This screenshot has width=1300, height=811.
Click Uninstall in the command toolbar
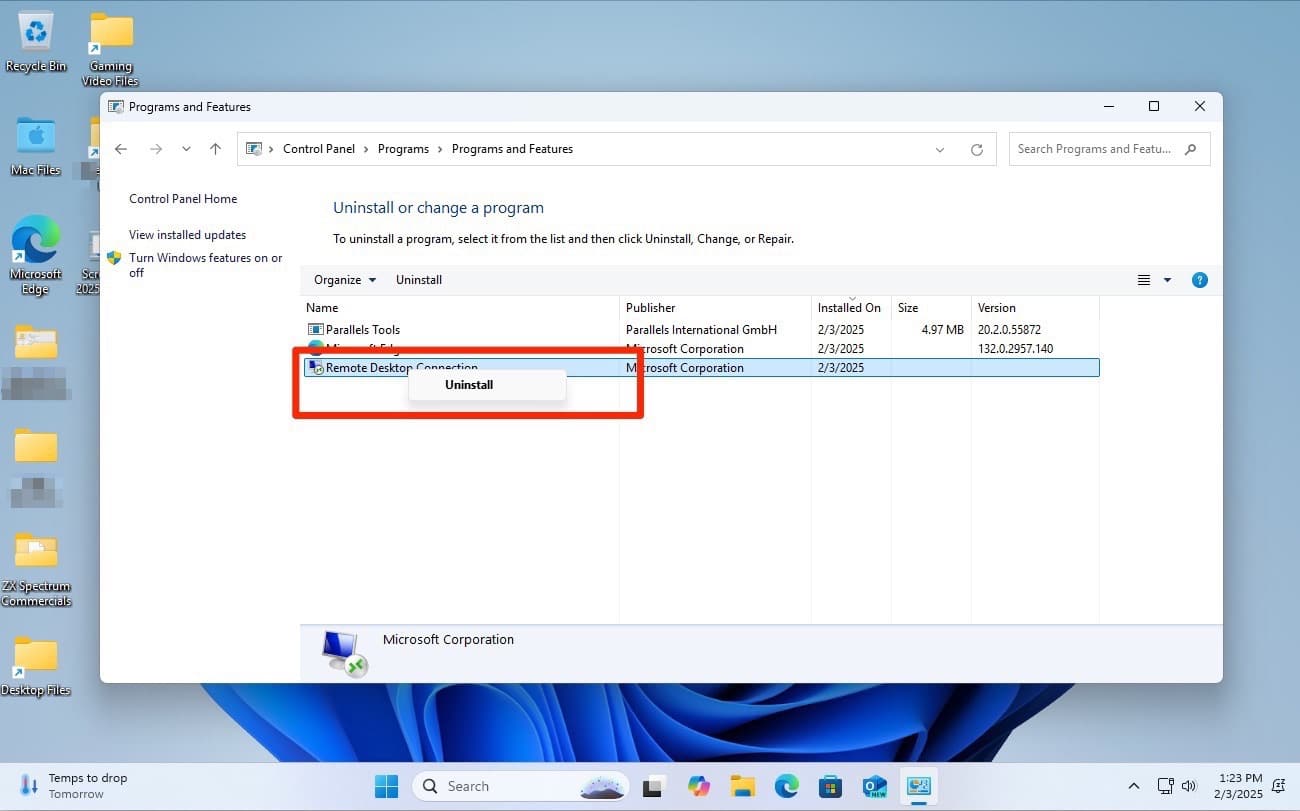(419, 280)
